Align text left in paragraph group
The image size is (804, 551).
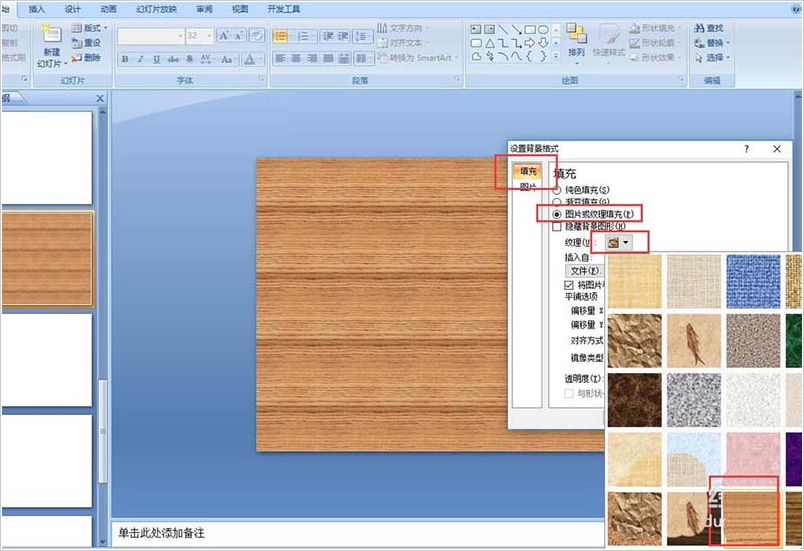(x=280, y=58)
